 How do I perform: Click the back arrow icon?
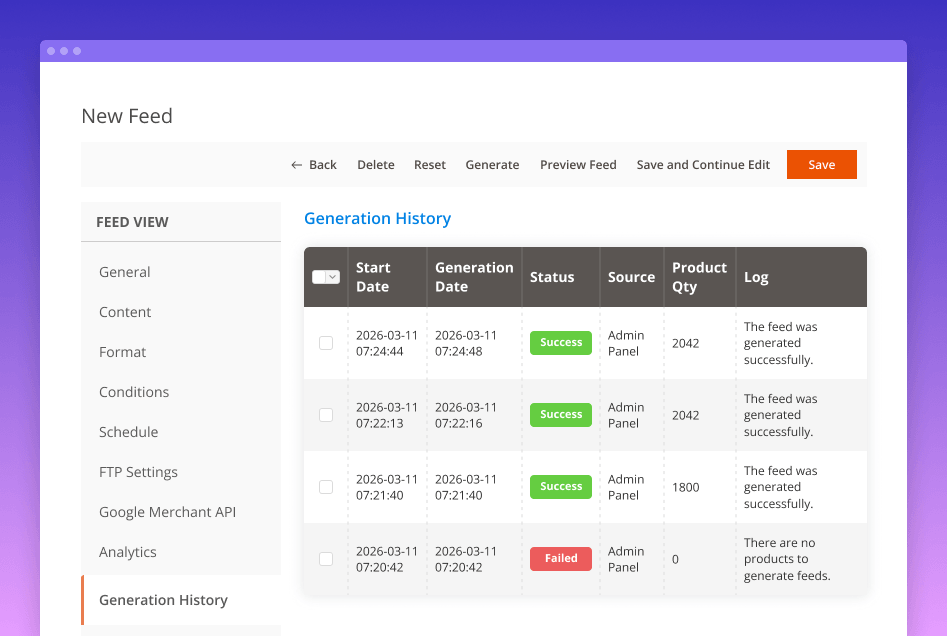(x=295, y=164)
